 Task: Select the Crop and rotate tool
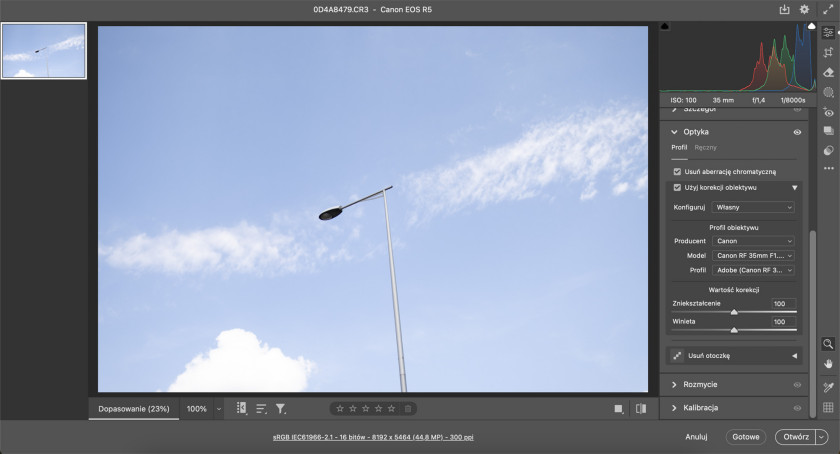click(828, 52)
